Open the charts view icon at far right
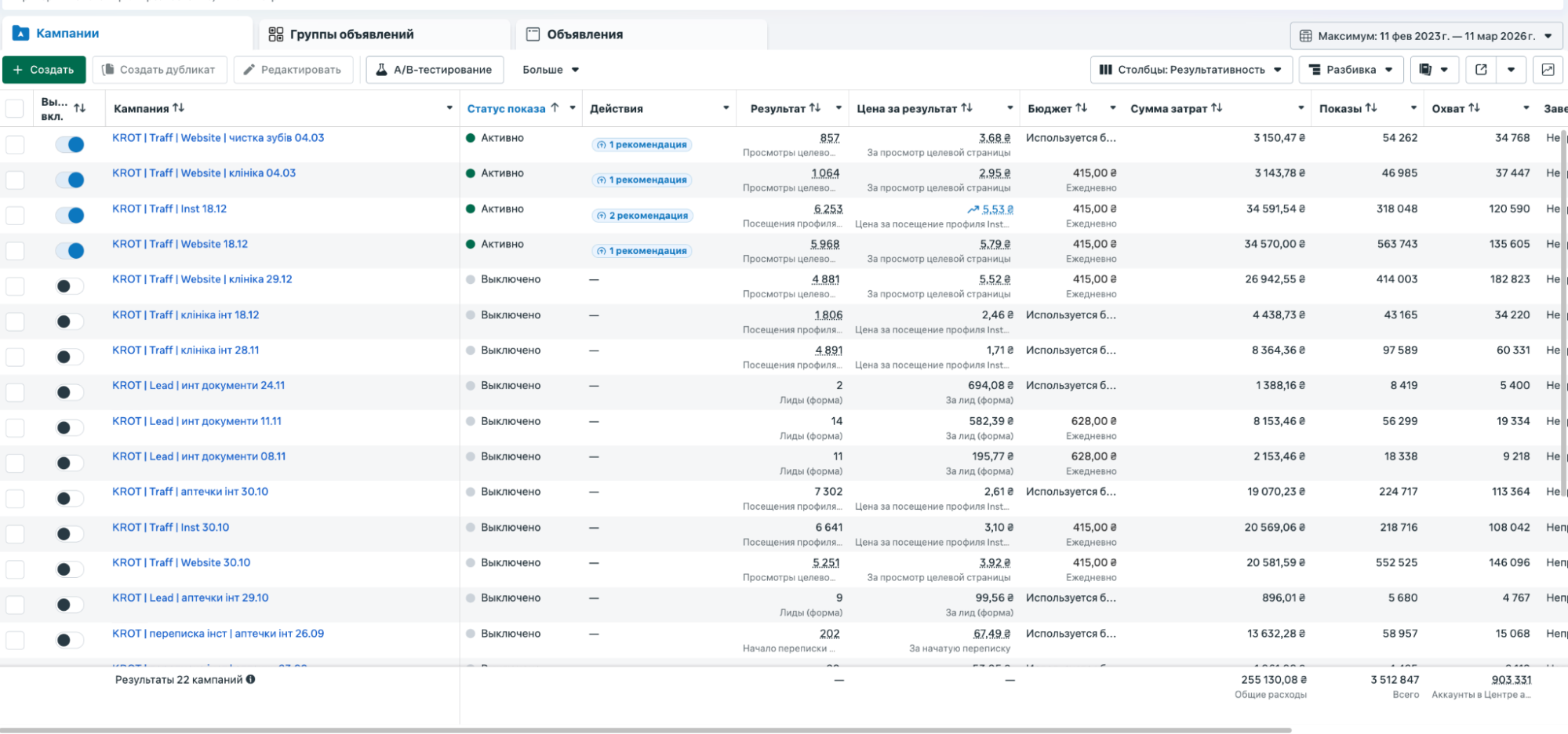This screenshot has width=1568, height=734. 1548,70
